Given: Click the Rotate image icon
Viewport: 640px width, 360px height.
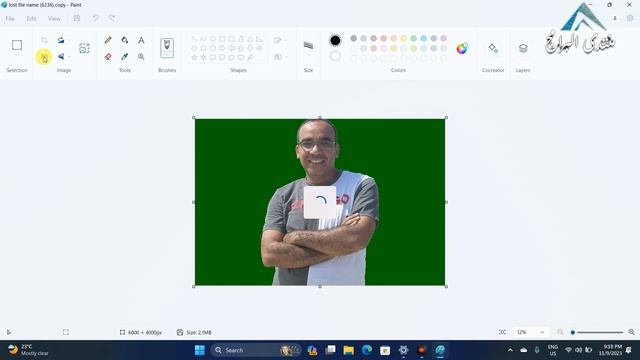Looking at the screenshot, I should pyautogui.click(x=61, y=40).
